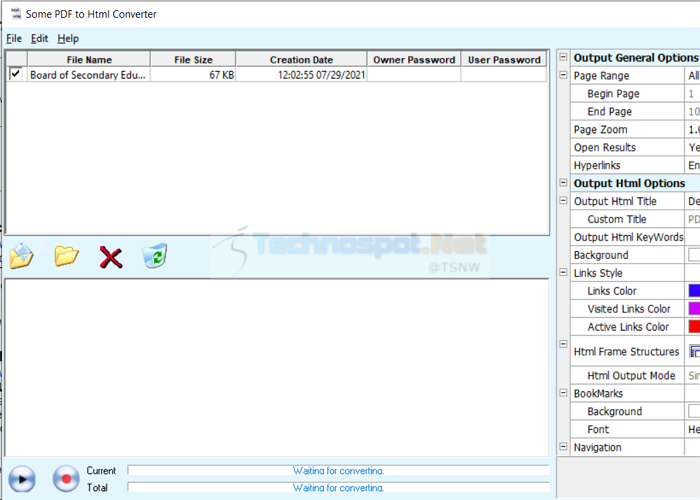Click the empty log output pane
The width and height of the screenshot is (700, 500).
pyautogui.click(x=276, y=367)
